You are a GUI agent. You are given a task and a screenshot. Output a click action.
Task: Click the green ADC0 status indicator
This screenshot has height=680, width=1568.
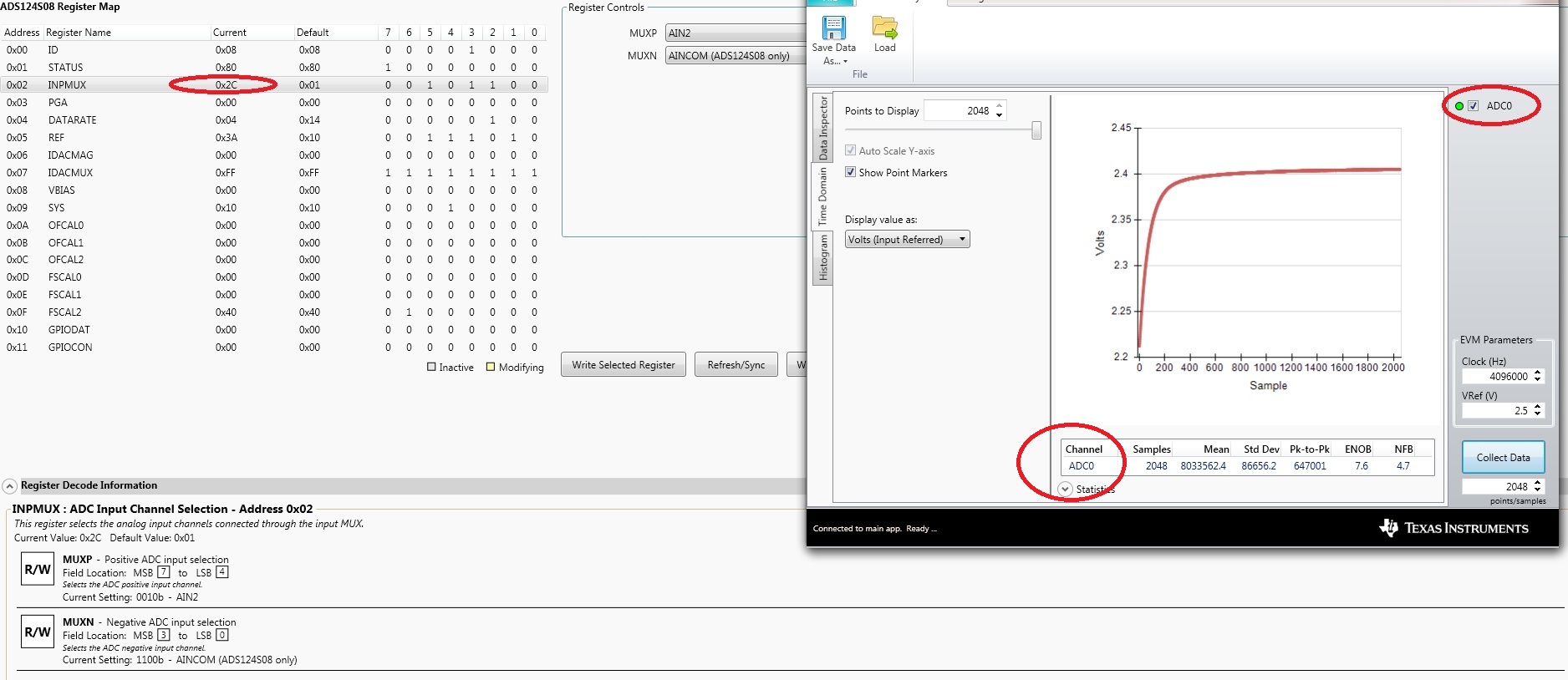click(1459, 106)
